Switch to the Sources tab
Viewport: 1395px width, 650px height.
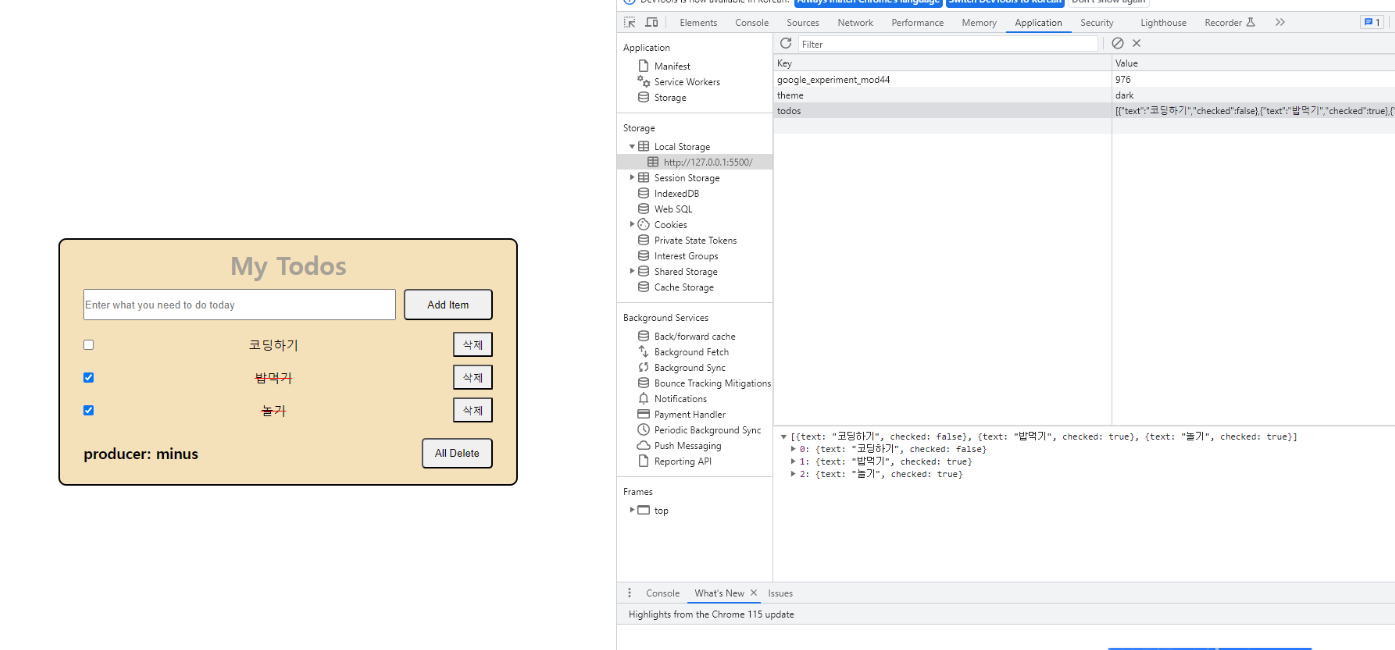[802, 23]
